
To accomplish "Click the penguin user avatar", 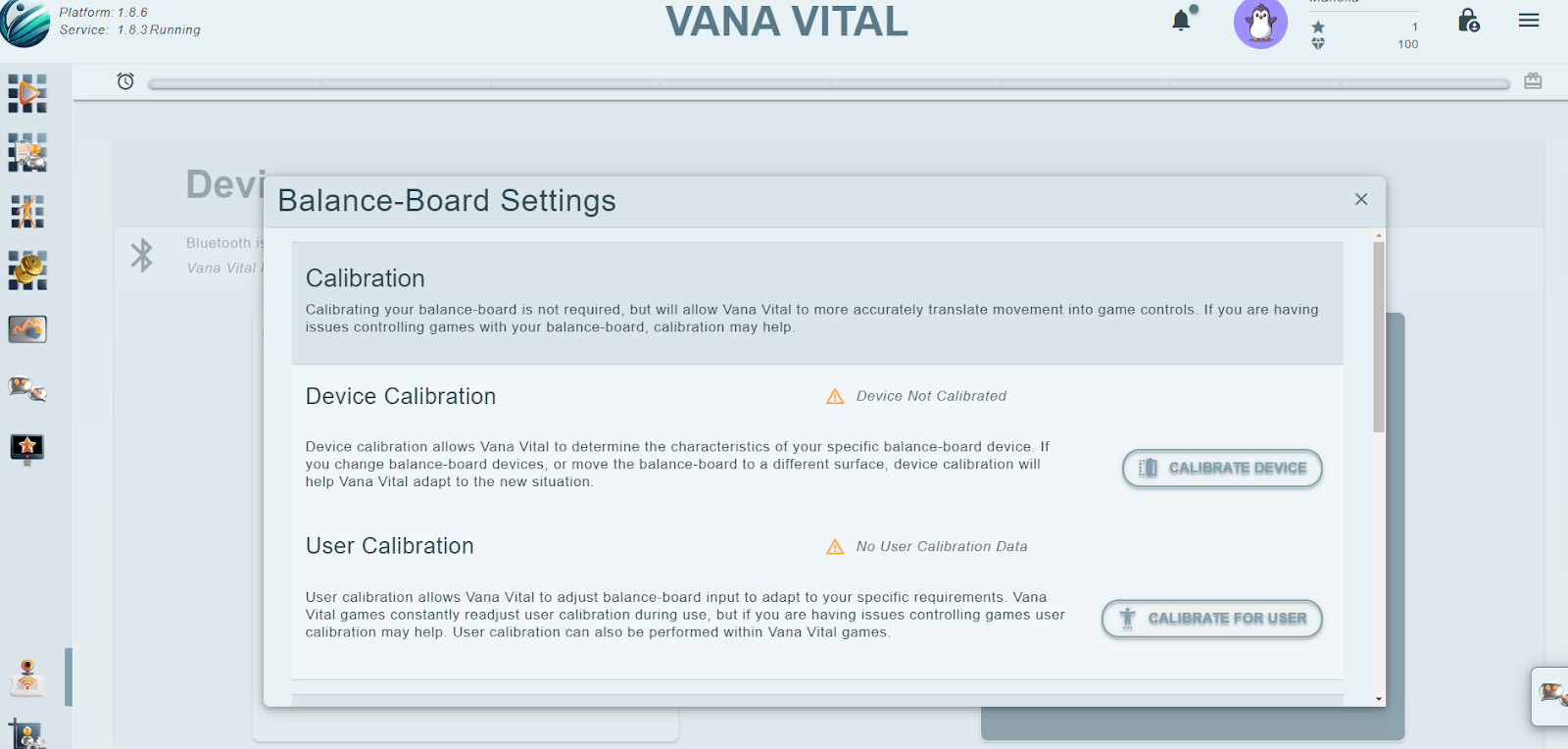I will coord(1260,24).
